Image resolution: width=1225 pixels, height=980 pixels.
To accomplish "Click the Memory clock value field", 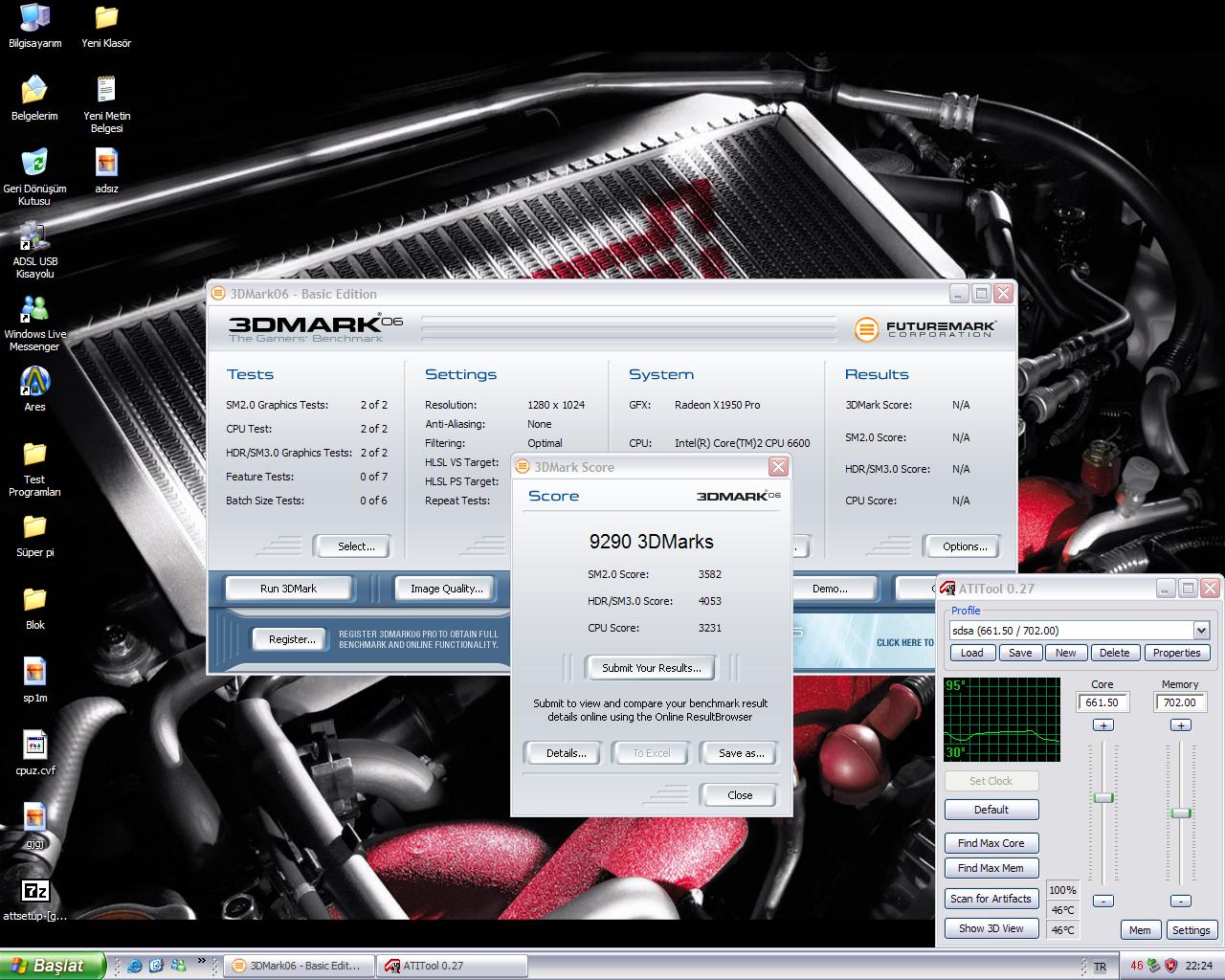I will [x=1180, y=702].
